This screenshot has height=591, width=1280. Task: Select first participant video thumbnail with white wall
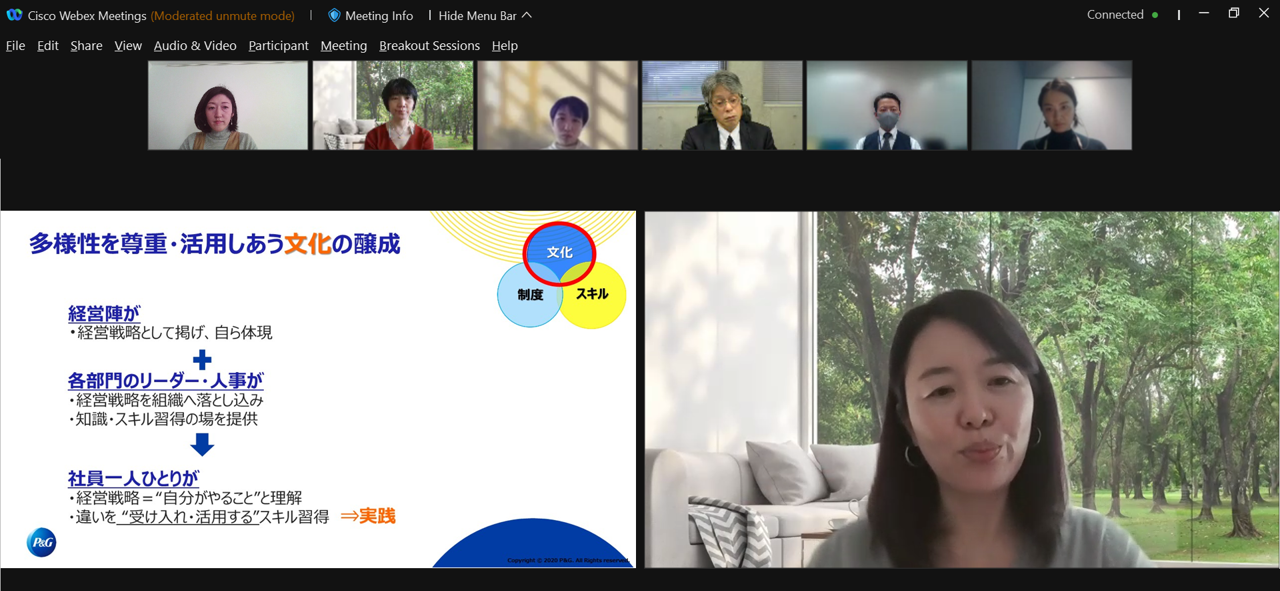(228, 105)
